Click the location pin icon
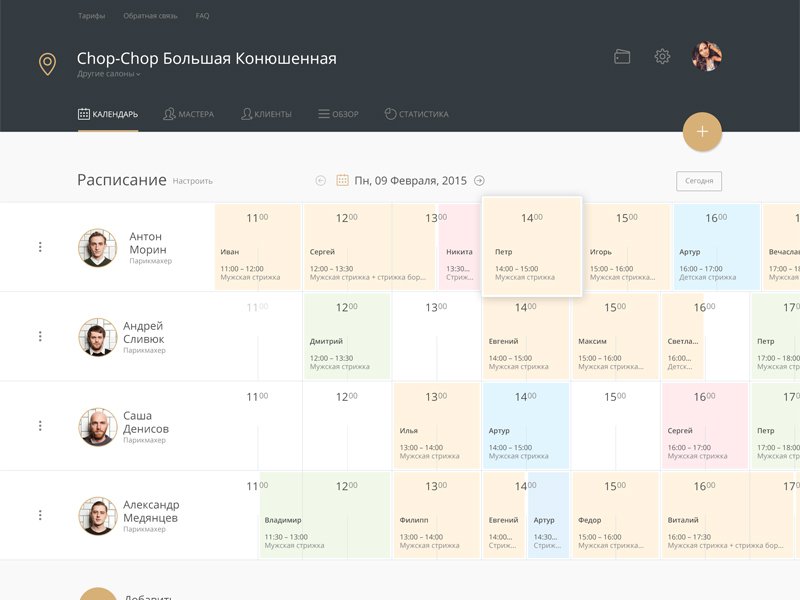The width and height of the screenshot is (800, 600). pyautogui.click(x=47, y=64)
